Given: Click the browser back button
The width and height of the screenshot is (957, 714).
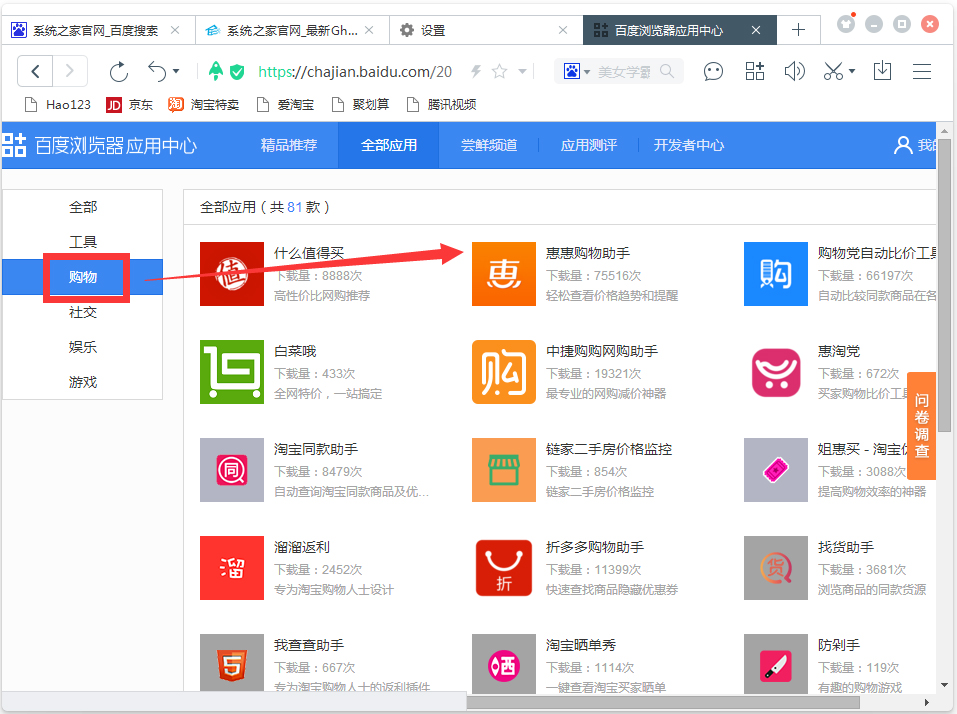Looking at the screenshot, I should (x=35, y=71).
